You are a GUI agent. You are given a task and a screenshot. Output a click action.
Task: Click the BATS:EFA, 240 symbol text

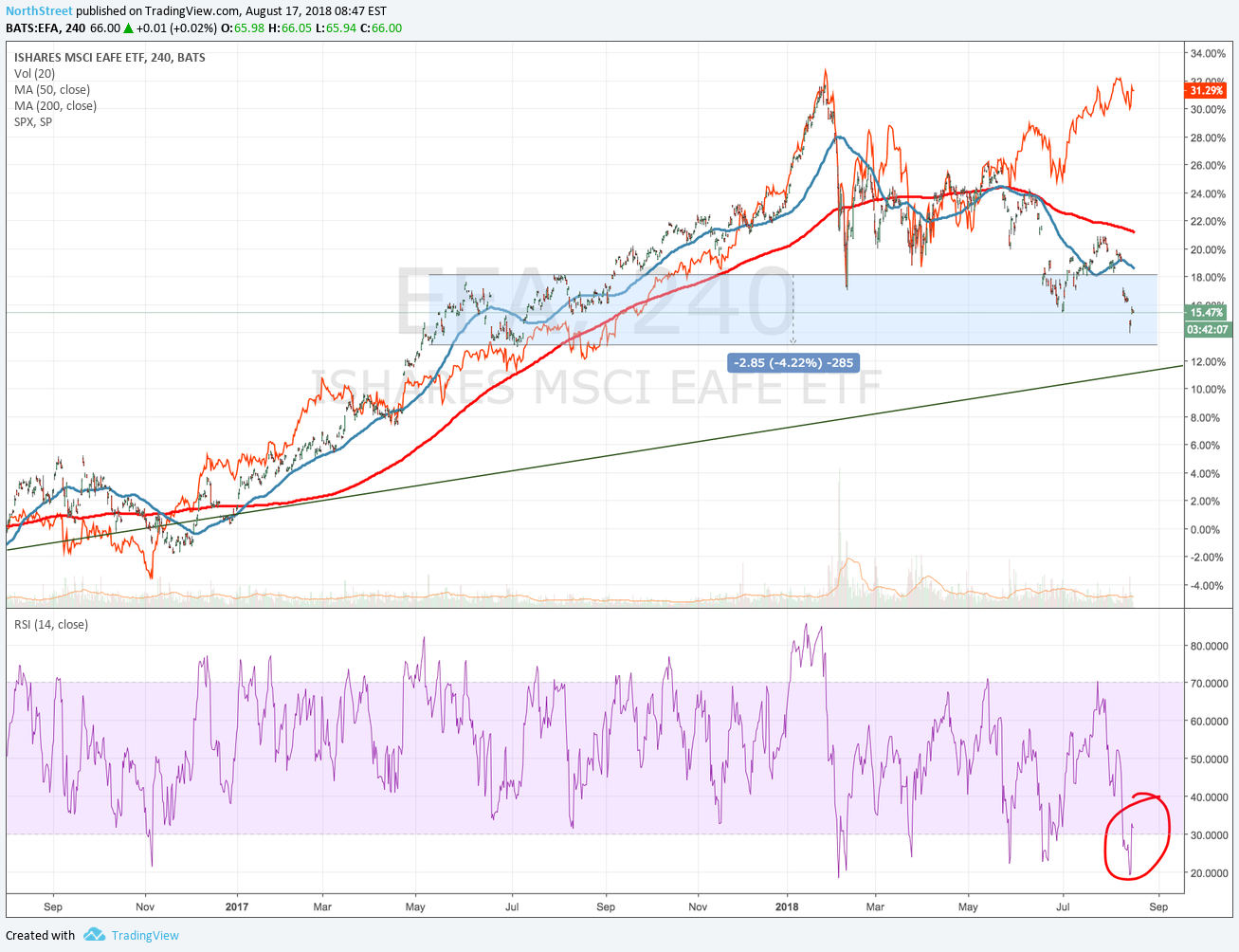coord(46,27)
